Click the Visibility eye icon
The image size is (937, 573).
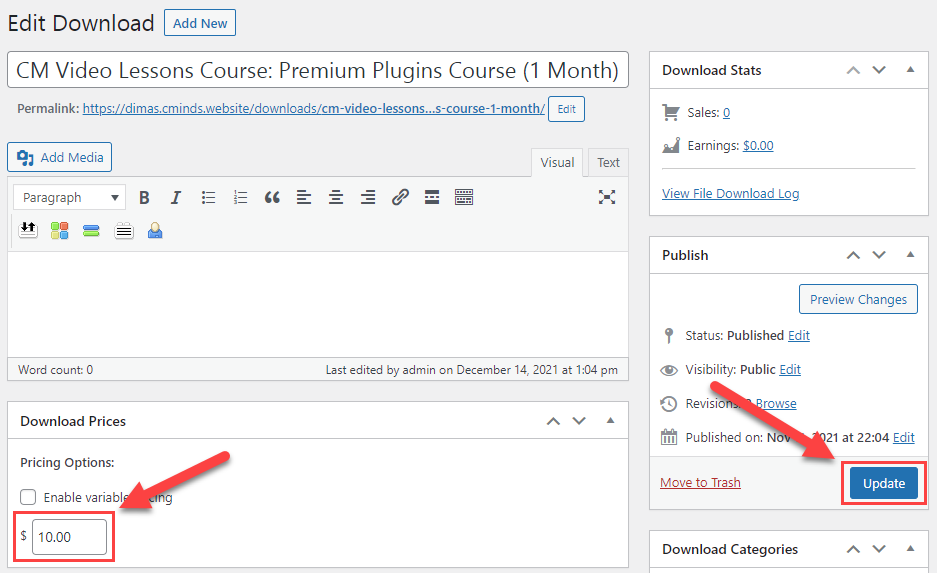click(669, 370)
